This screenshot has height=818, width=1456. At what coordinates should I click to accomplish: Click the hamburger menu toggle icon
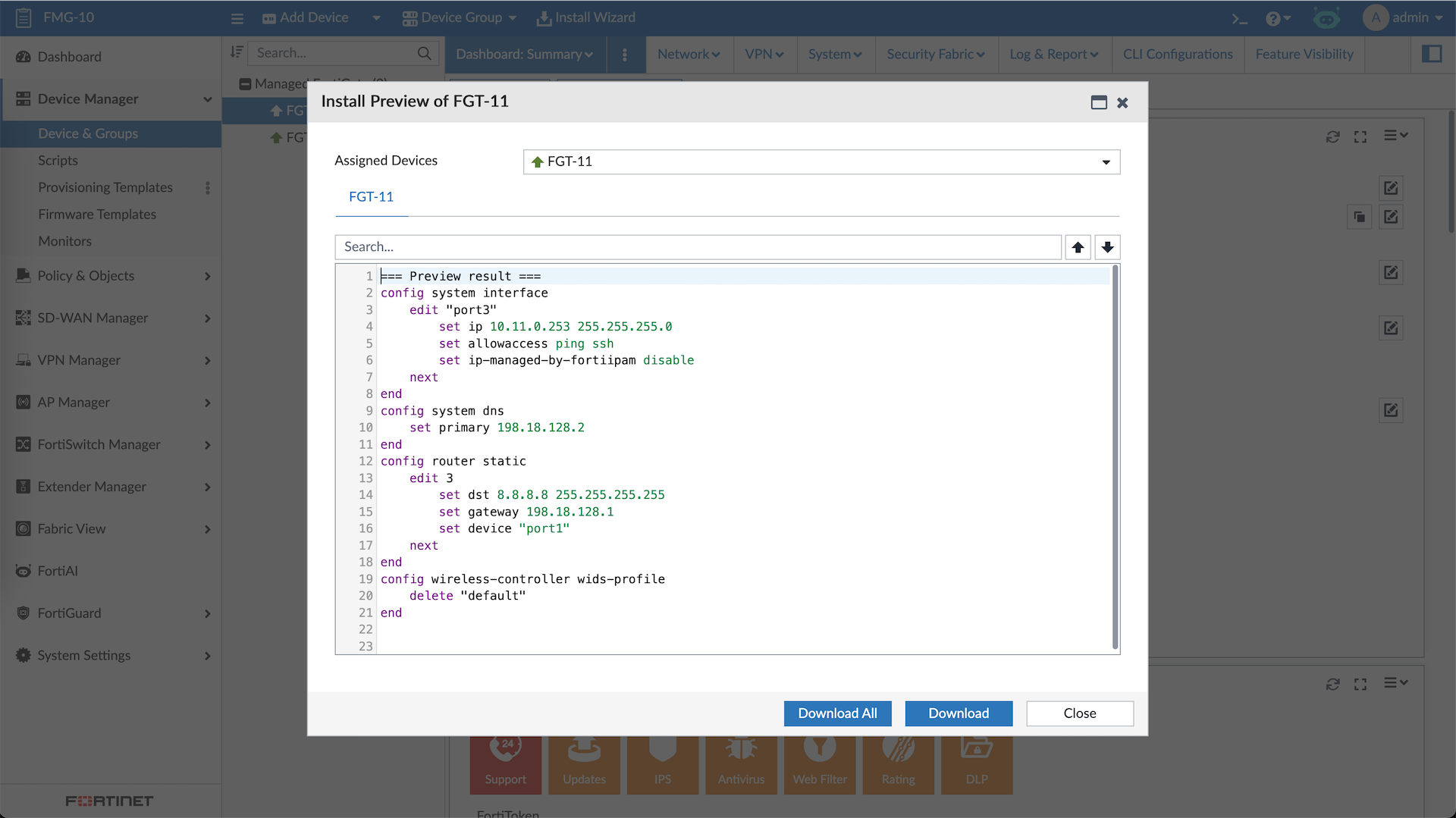[237, 18]
